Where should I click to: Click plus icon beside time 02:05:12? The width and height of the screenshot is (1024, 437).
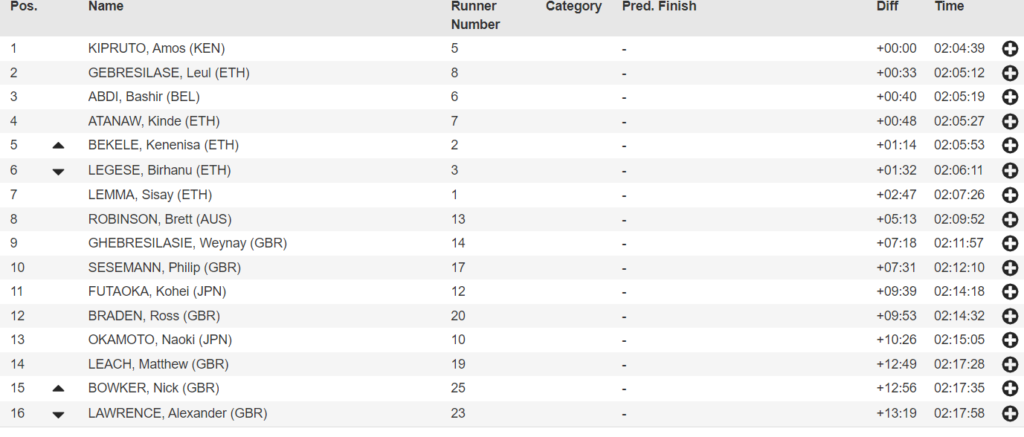click(x=1010, y=73)
